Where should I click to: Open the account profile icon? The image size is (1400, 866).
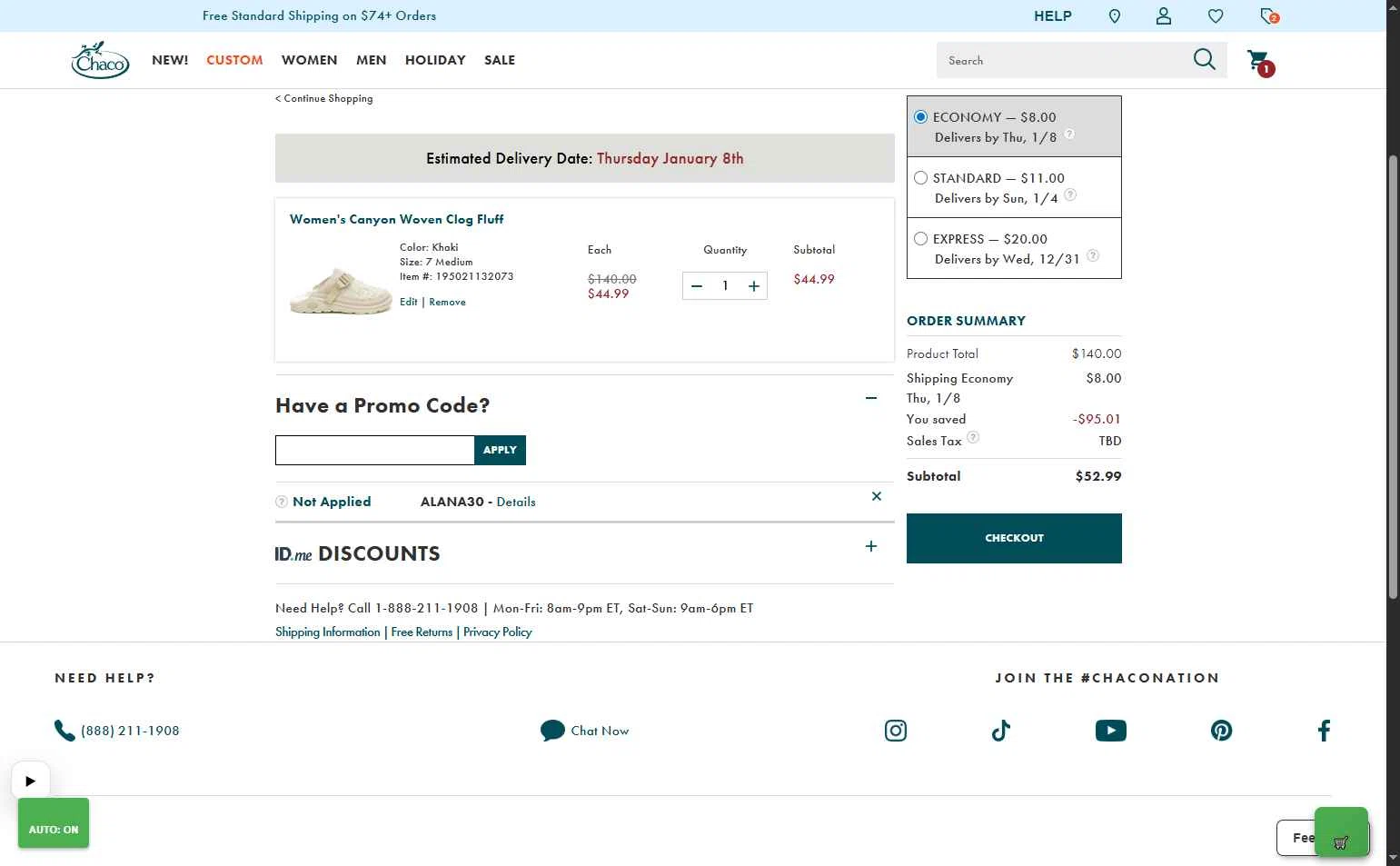click(x=1164, y=16)
